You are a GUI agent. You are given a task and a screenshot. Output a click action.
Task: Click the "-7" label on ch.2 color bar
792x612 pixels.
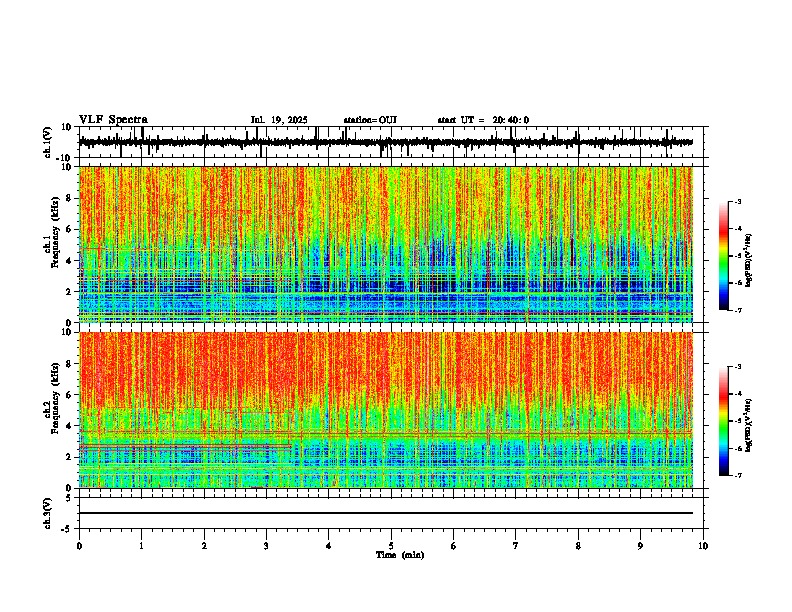[x=737, y=475]
